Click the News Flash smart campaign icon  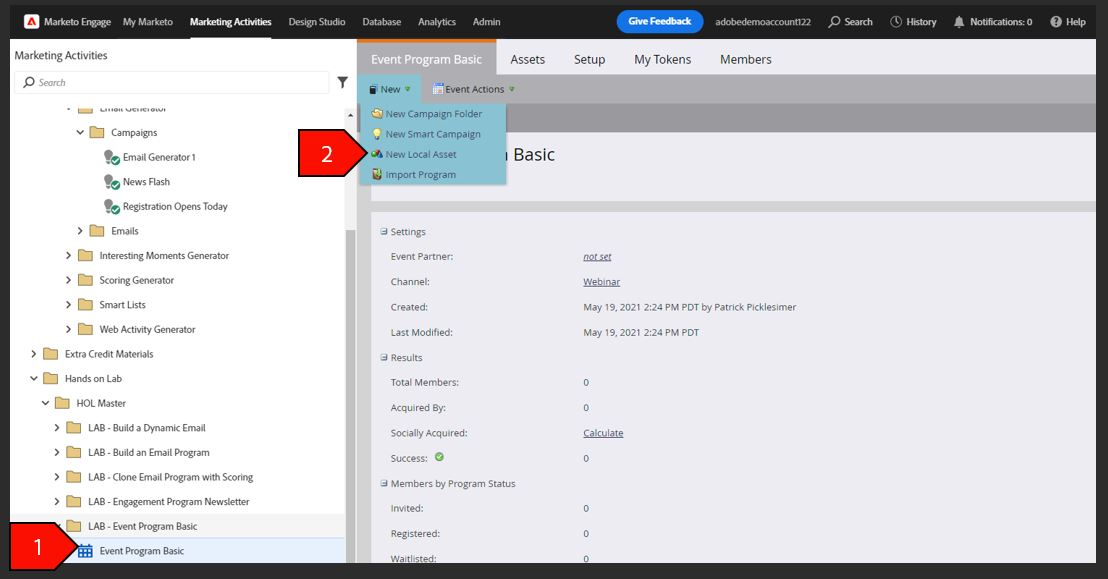point(112,182)
